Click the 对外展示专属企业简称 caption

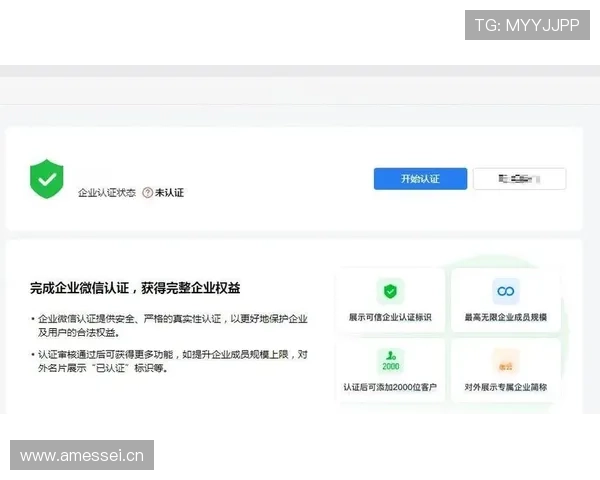coord(505,387)
